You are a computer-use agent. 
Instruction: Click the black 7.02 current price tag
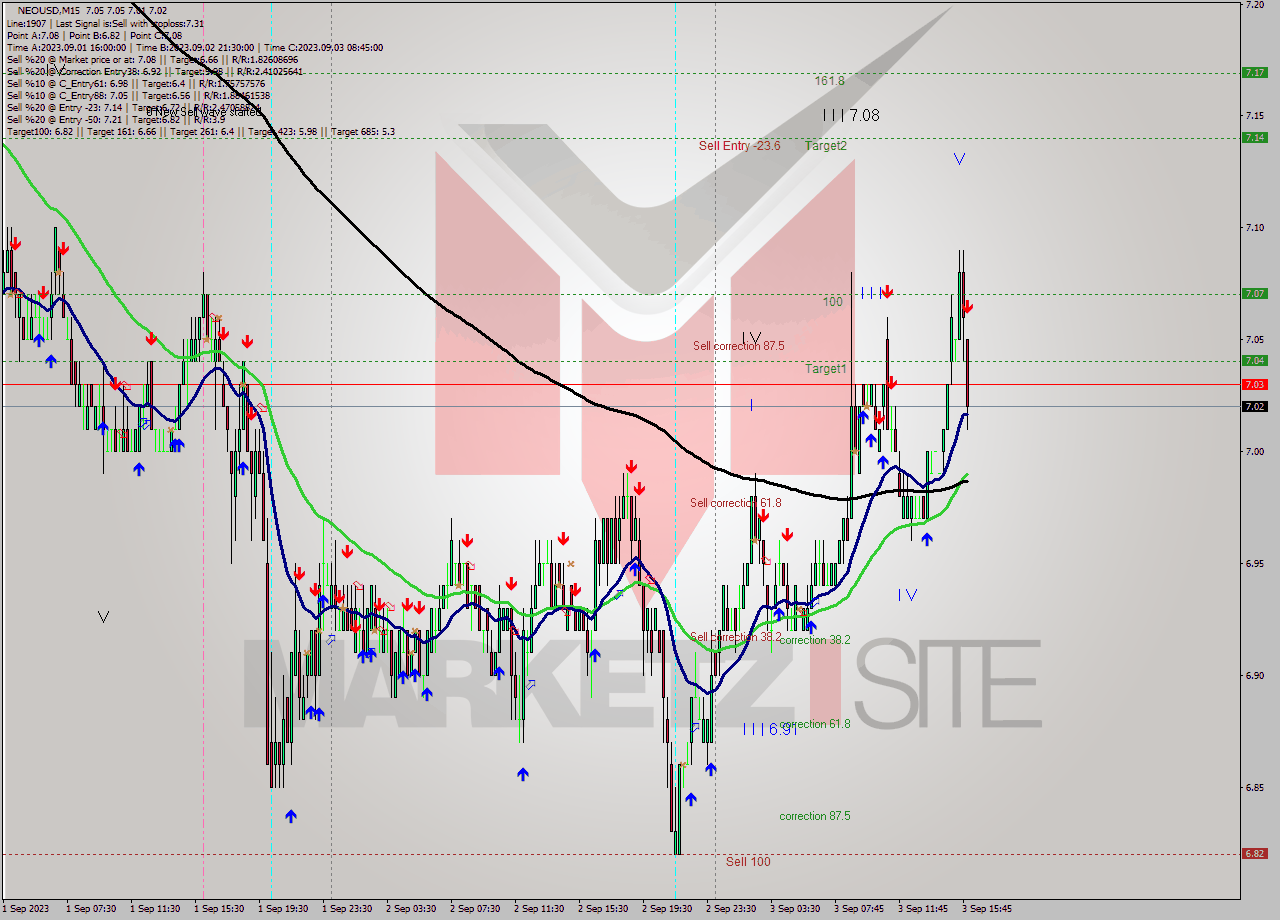tap(1253, 406)
